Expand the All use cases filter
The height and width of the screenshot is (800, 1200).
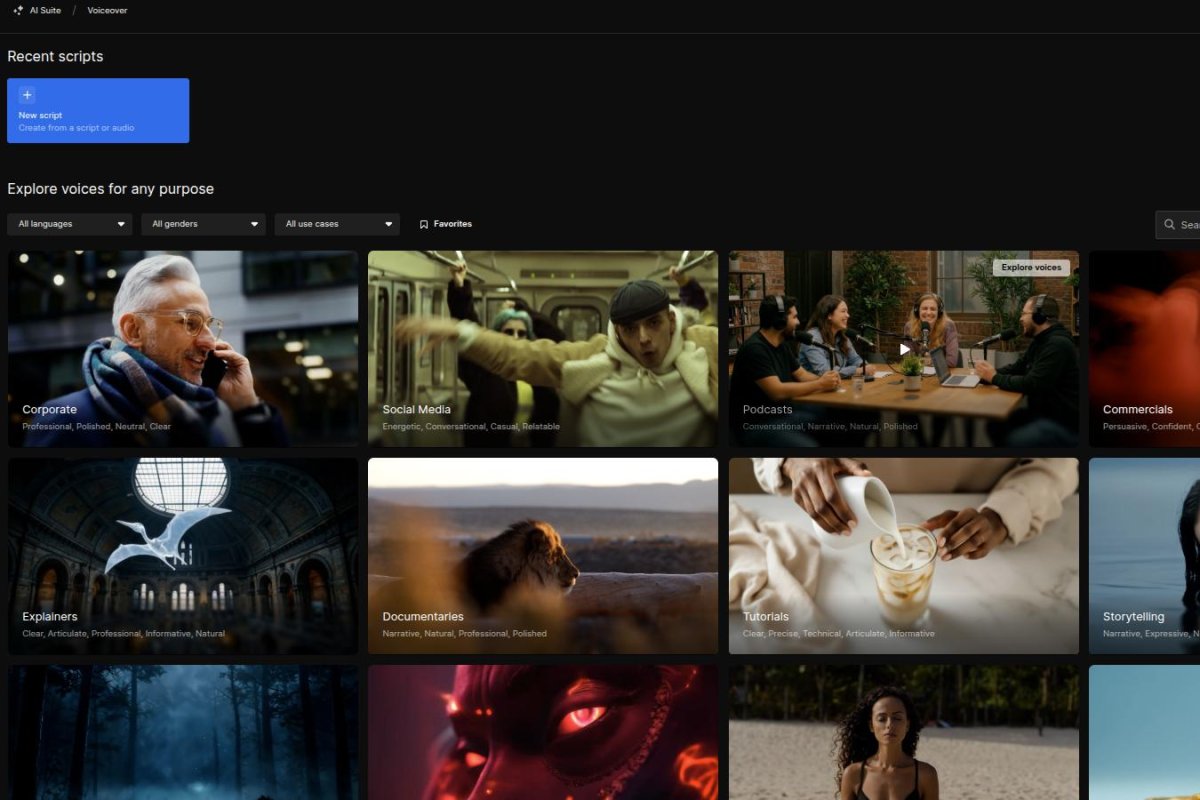point(337,223)
